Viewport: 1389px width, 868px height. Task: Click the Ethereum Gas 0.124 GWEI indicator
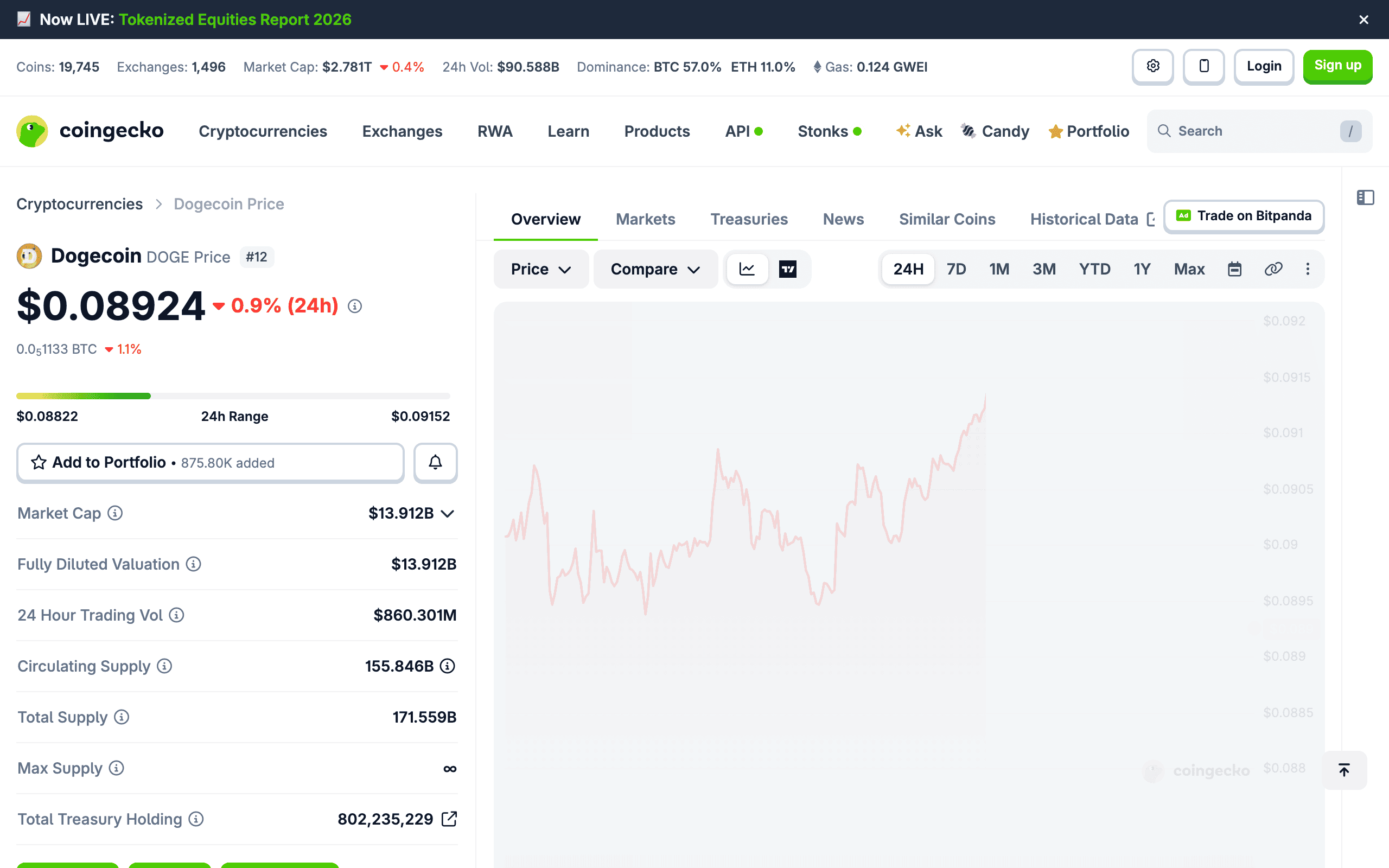(870, 67)
